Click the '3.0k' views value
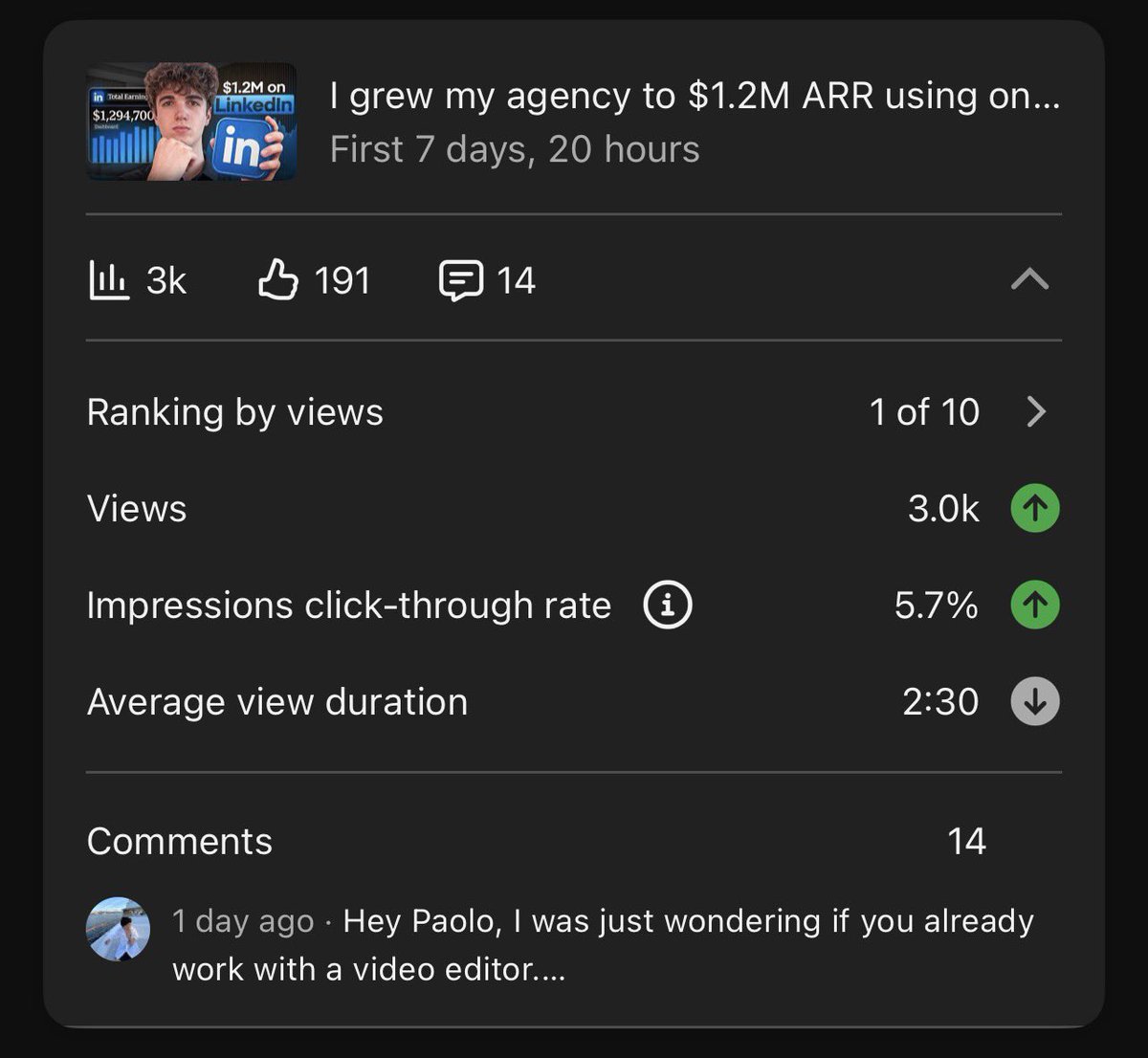This screenshot has height=1058, width=1148. (x=943, y=509)
